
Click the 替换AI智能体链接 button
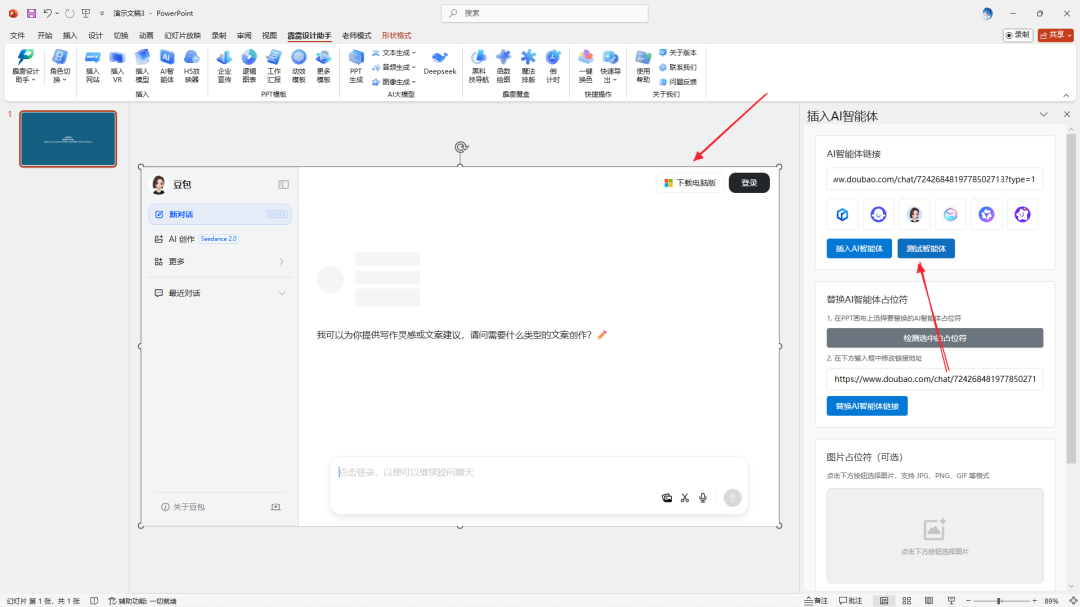pos(866,406)
